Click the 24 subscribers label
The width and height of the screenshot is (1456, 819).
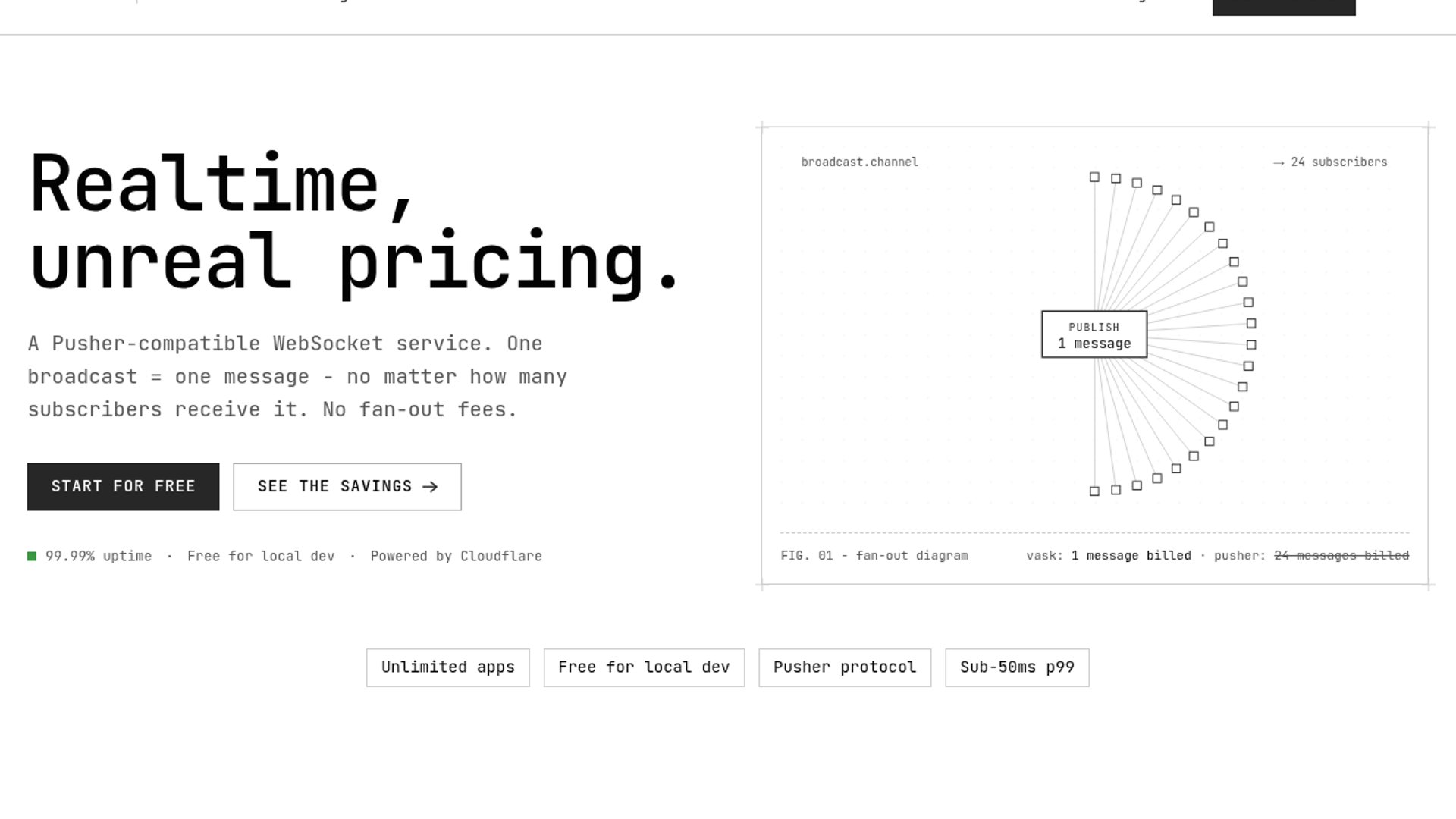[1339, 162]
